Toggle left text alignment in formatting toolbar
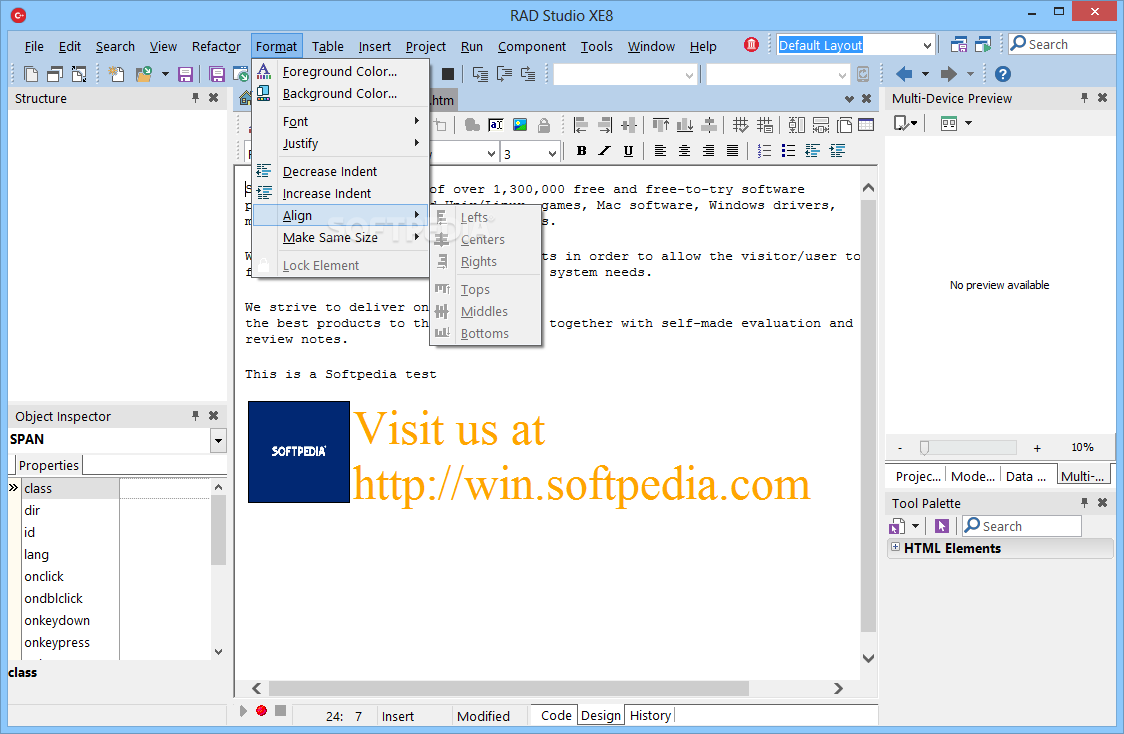The image size is (1124, 734). (x=660, y=151)
